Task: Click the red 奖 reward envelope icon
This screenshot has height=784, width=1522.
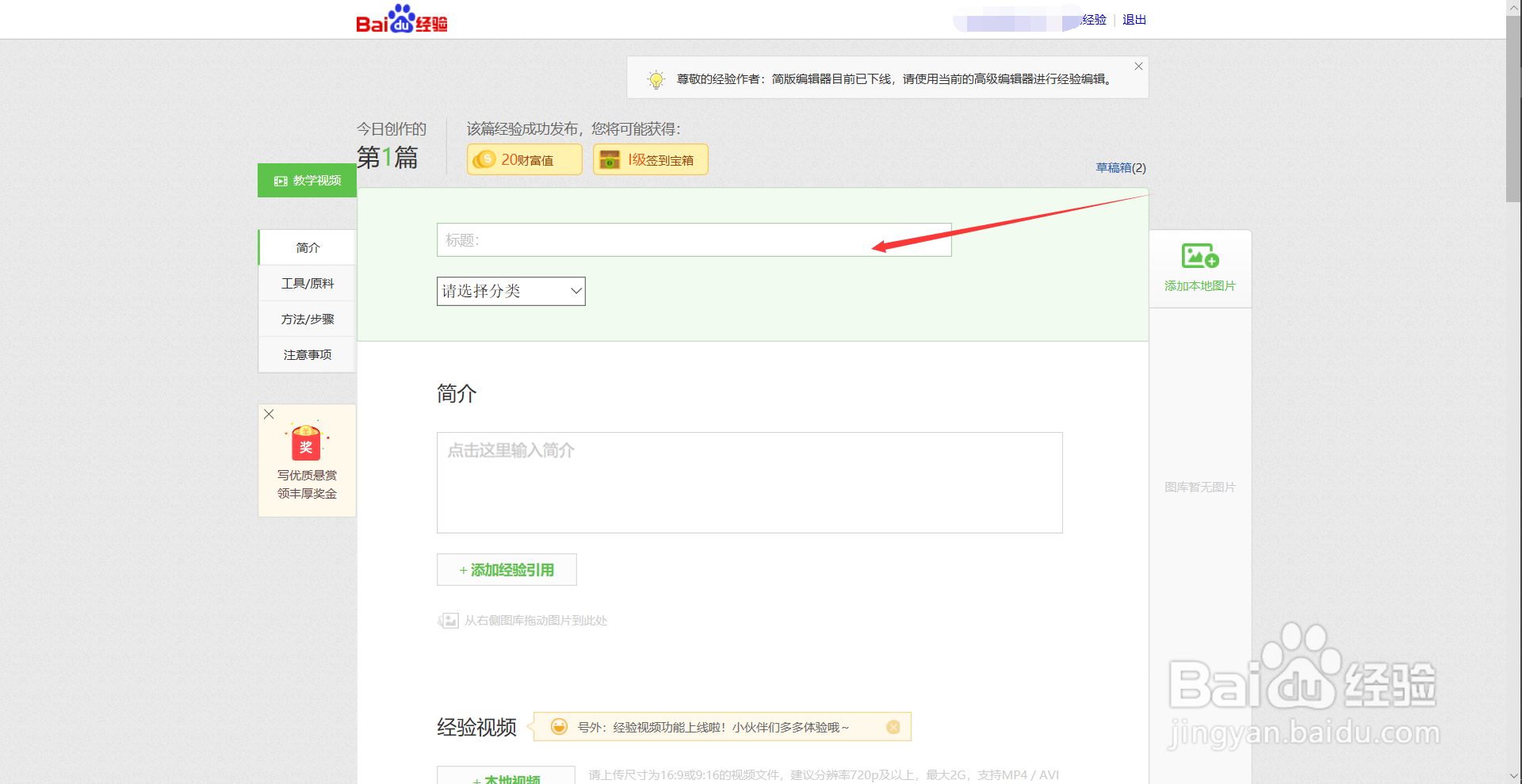Action: [307, 442]
